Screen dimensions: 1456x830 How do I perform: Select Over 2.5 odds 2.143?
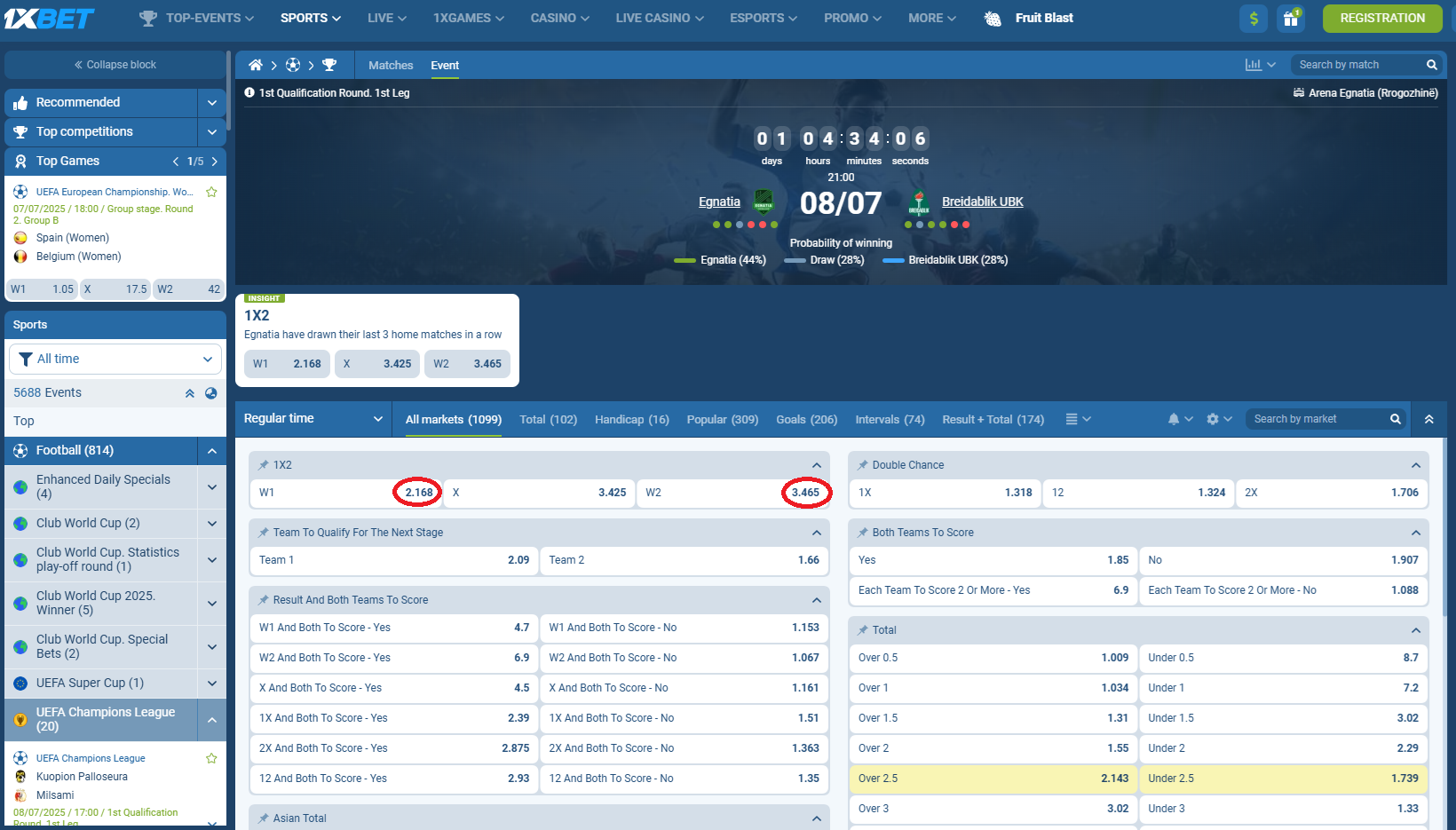[x=993, y=779]
